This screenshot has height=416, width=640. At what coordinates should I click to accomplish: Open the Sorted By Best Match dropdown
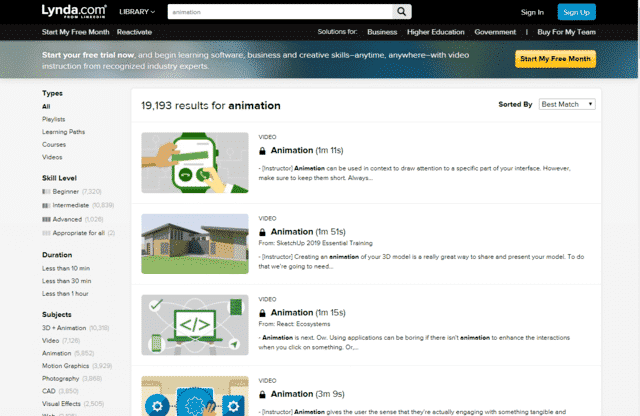[567, 105]
